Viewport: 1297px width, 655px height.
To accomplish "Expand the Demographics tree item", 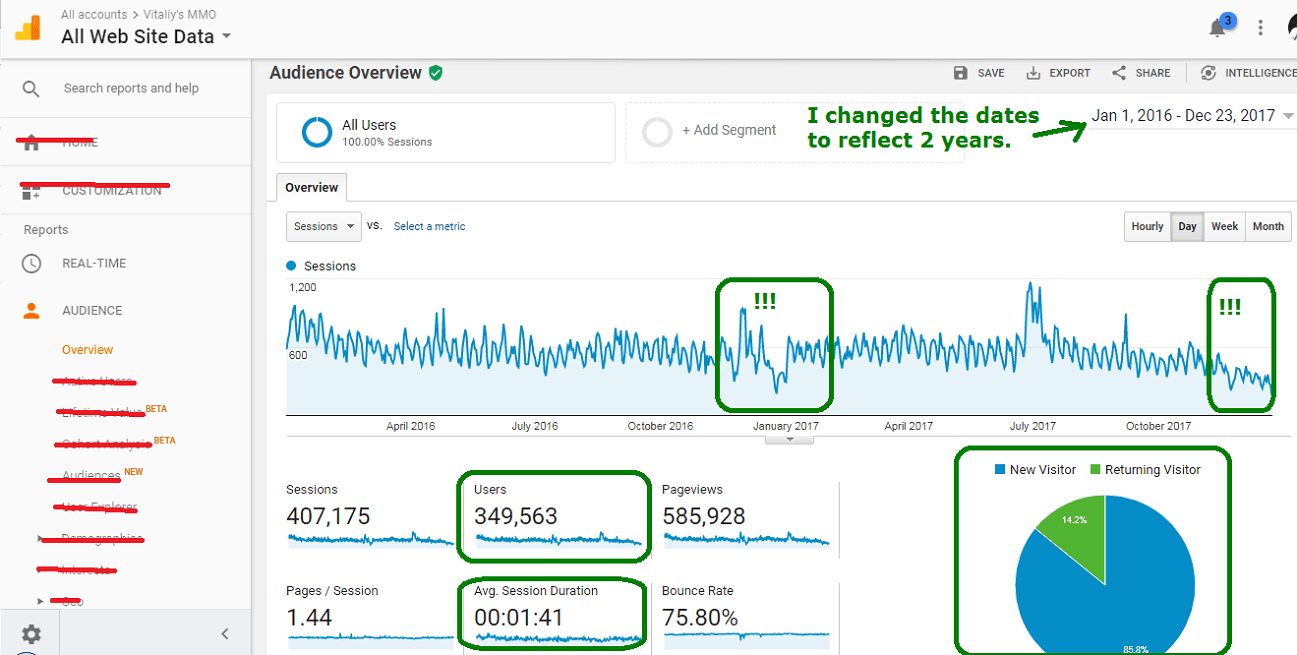I will [x=41, y=539].
